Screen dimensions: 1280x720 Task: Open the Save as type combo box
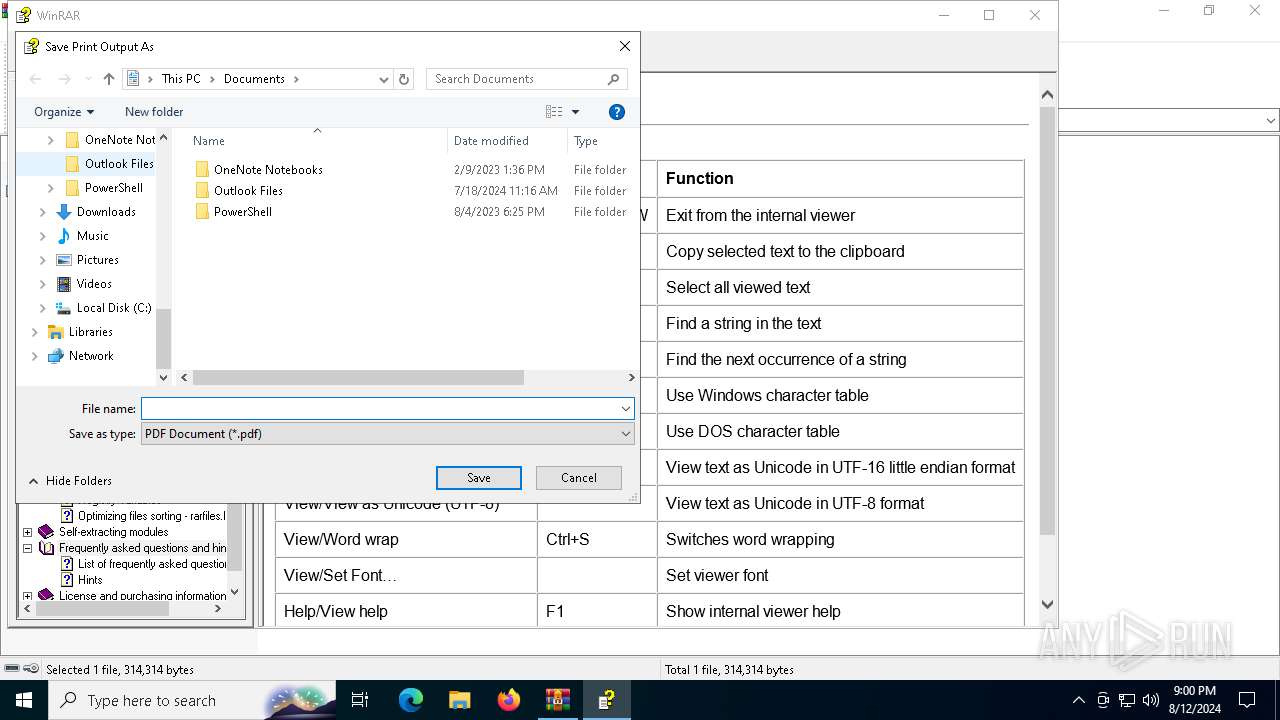(x=387, y=434)
